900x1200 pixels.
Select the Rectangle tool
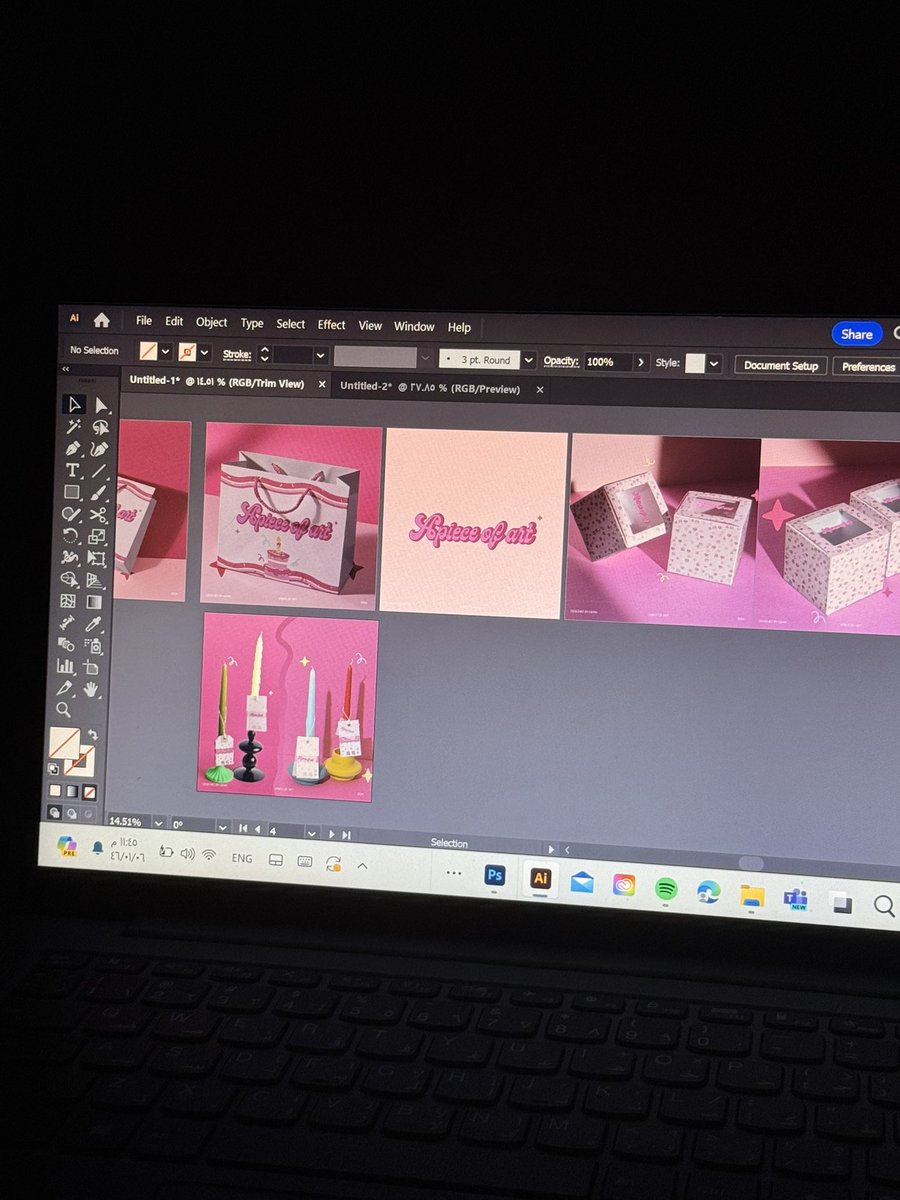[x=72, y=492]
